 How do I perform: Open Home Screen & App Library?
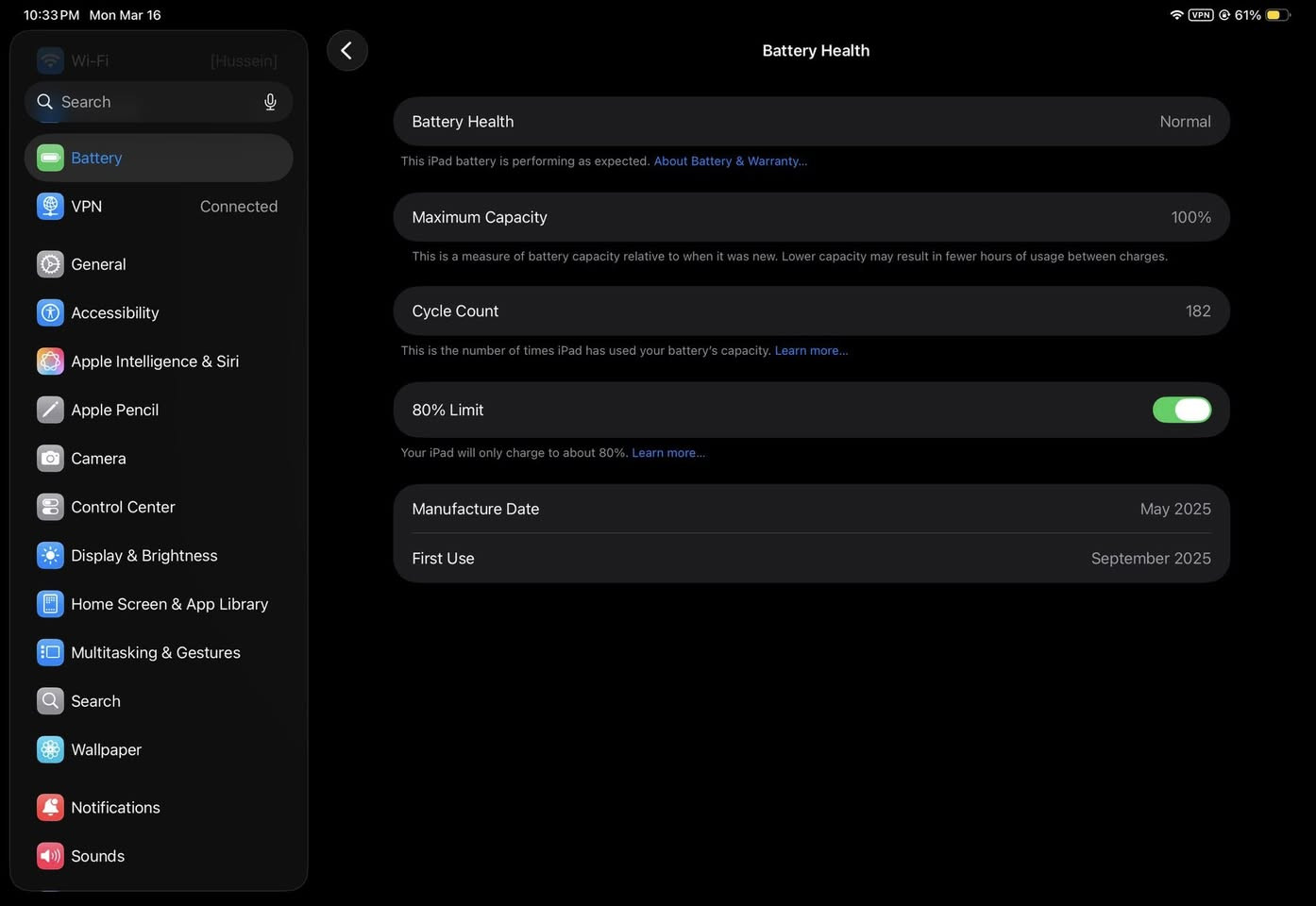169,604
